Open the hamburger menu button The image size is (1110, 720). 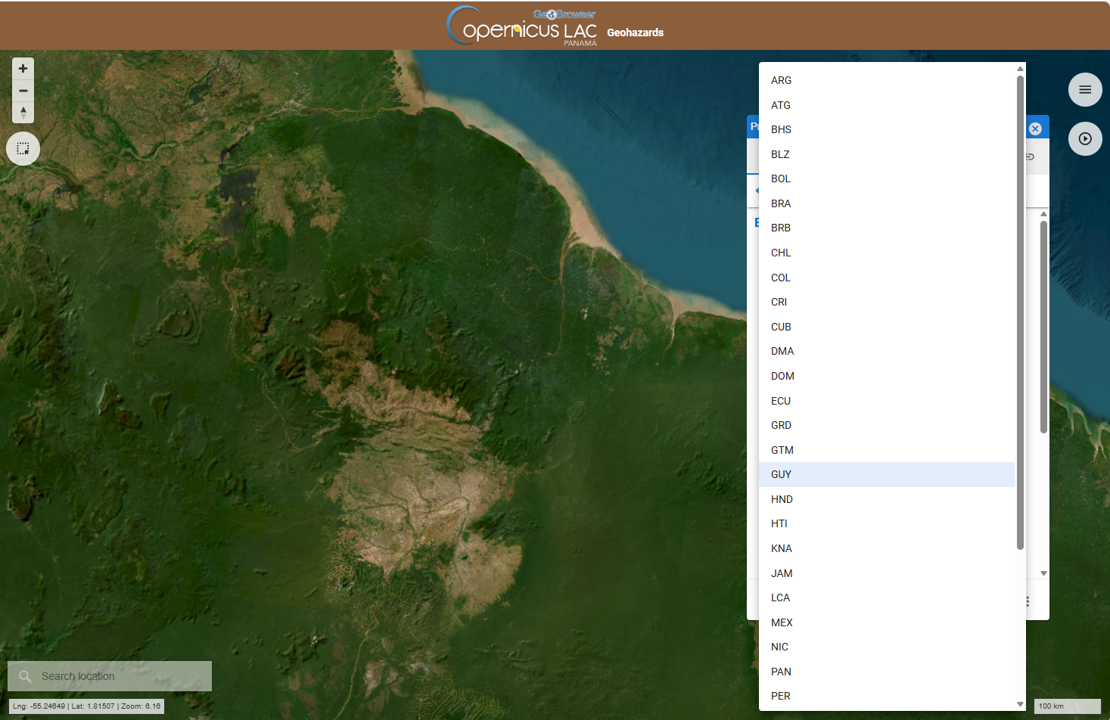point(1085,90)
